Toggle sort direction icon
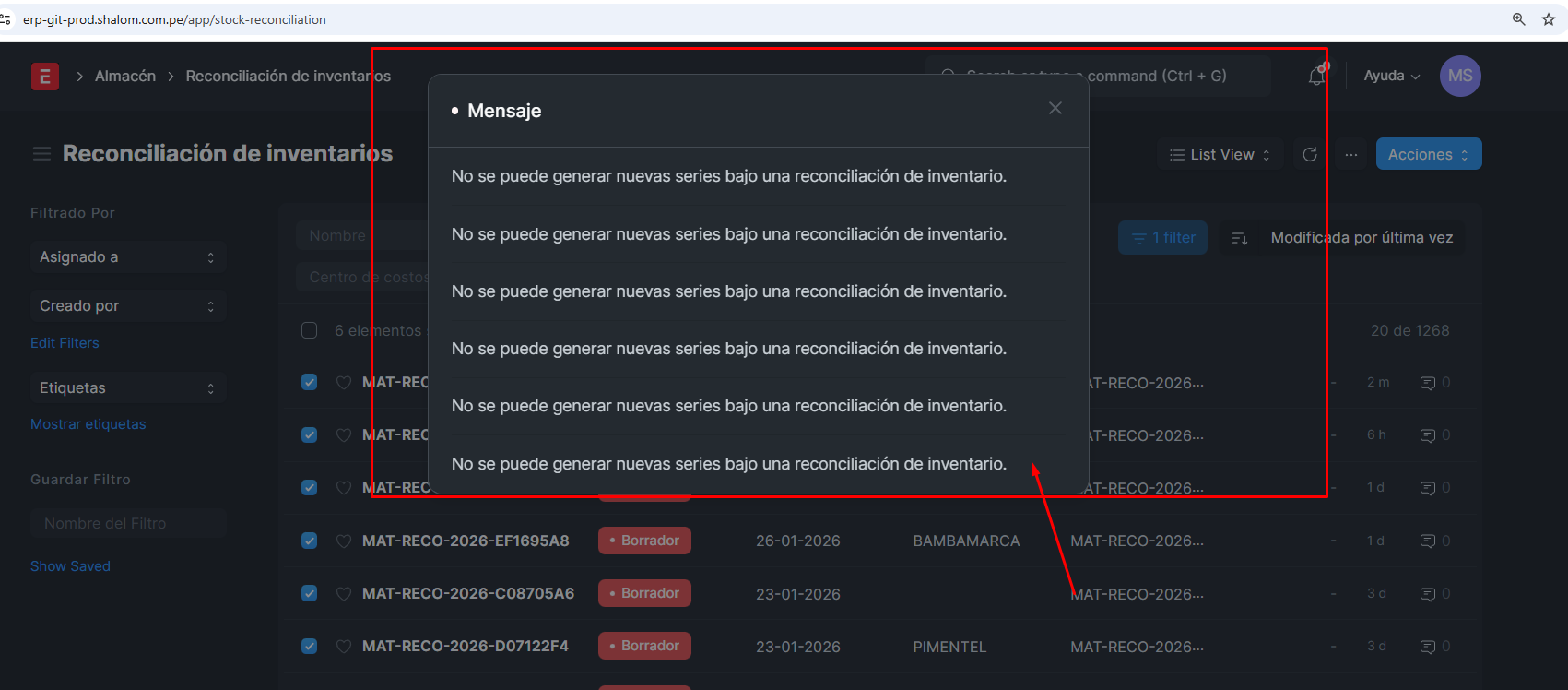The height and width of the screenshot is (690, 1568). point(1240,238)
